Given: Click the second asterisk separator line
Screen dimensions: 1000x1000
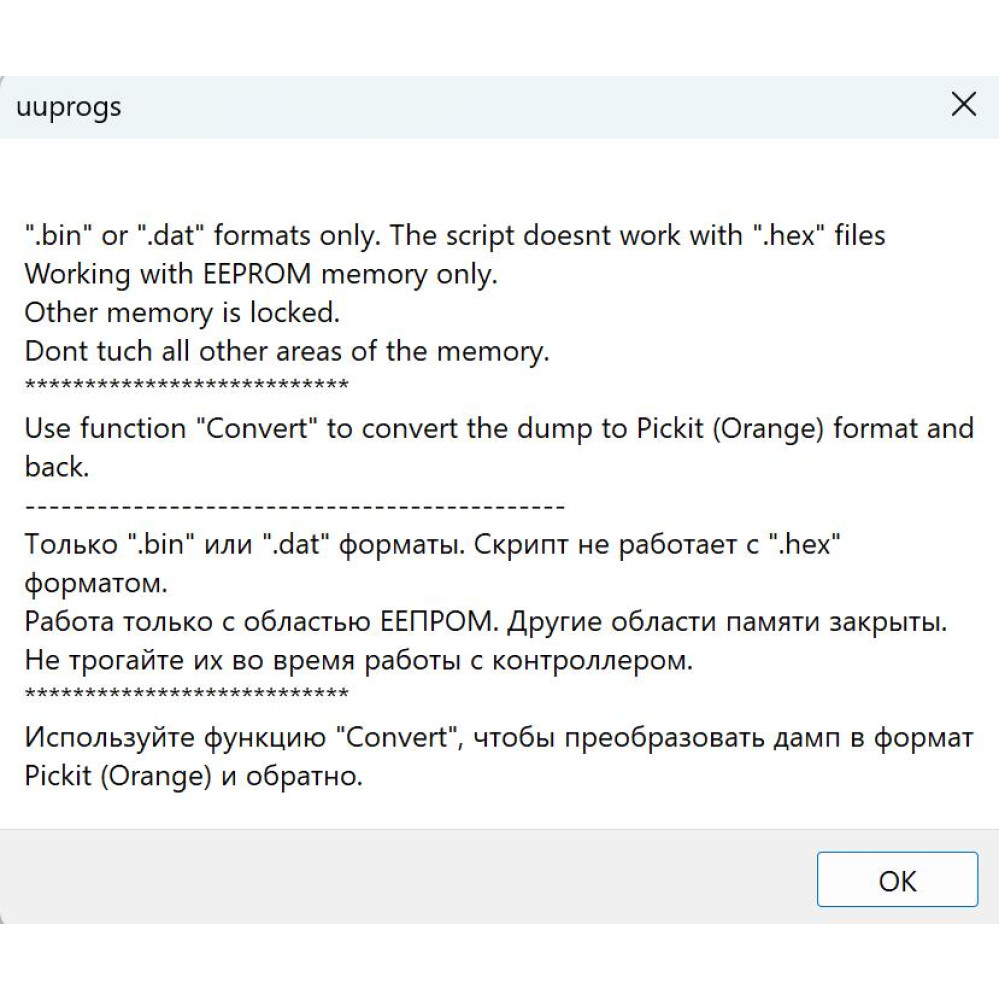Looking at the screenshot, I should coord(186,694).
